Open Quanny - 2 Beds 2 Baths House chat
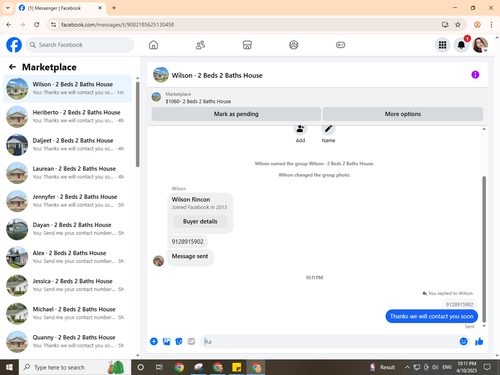 [67, 342]
